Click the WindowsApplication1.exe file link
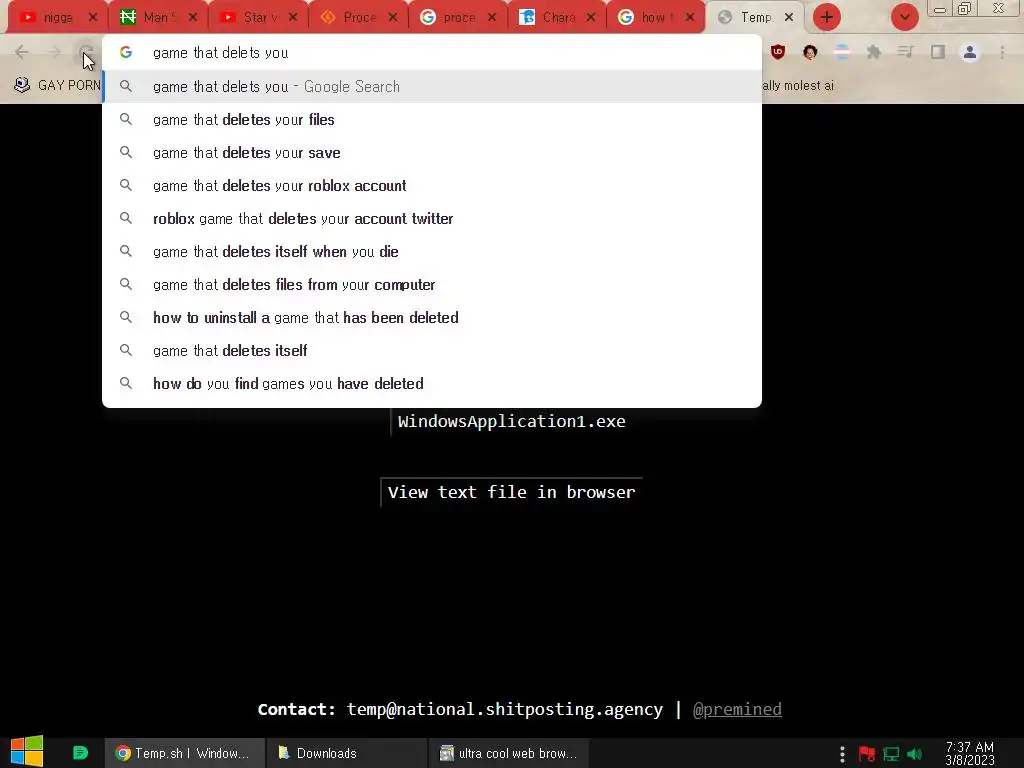 coord(511,421)
